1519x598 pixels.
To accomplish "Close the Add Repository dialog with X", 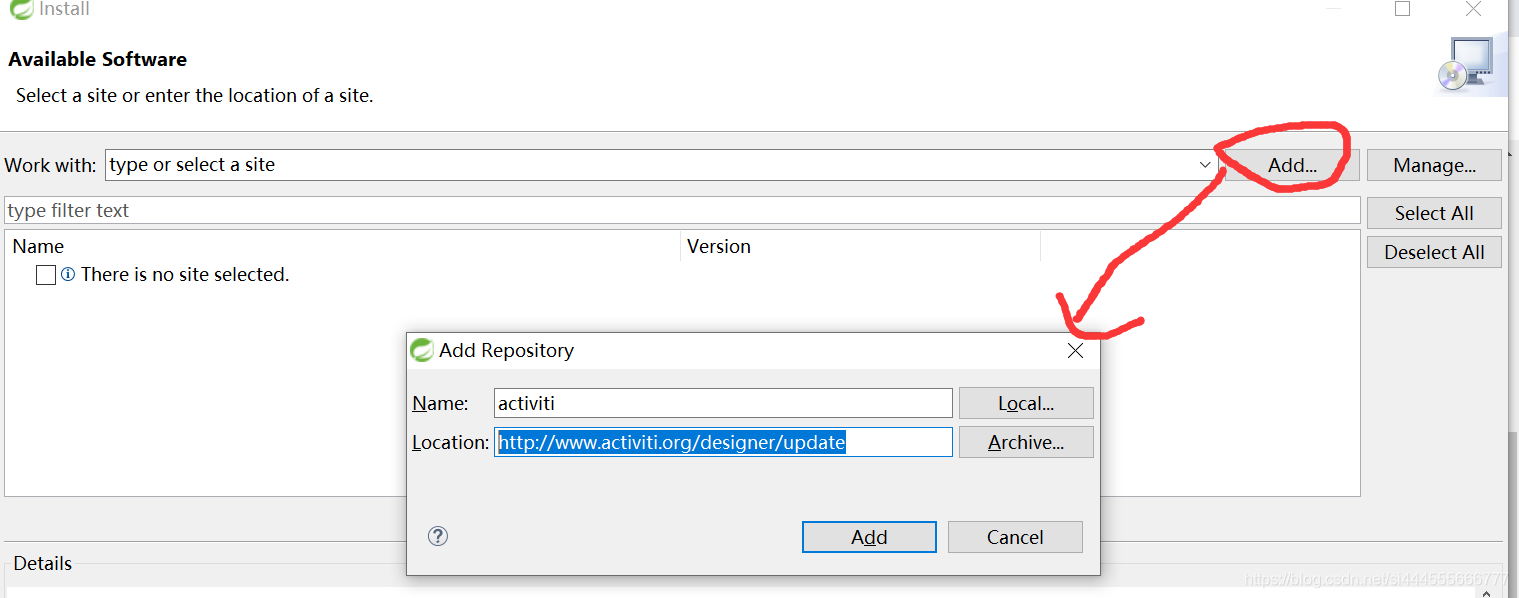I will (1075, 351).
